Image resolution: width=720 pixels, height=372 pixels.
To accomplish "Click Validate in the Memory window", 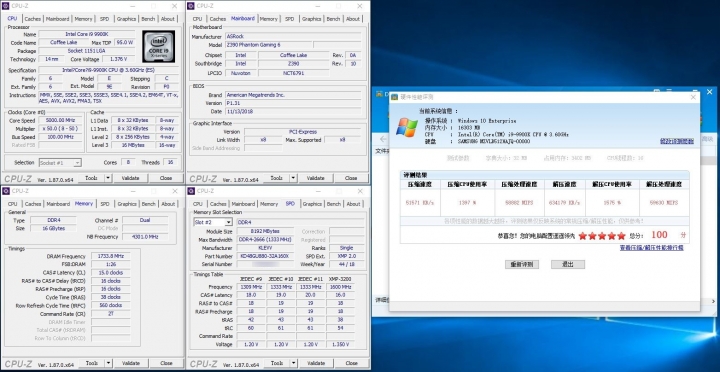I will pos(131,363).
